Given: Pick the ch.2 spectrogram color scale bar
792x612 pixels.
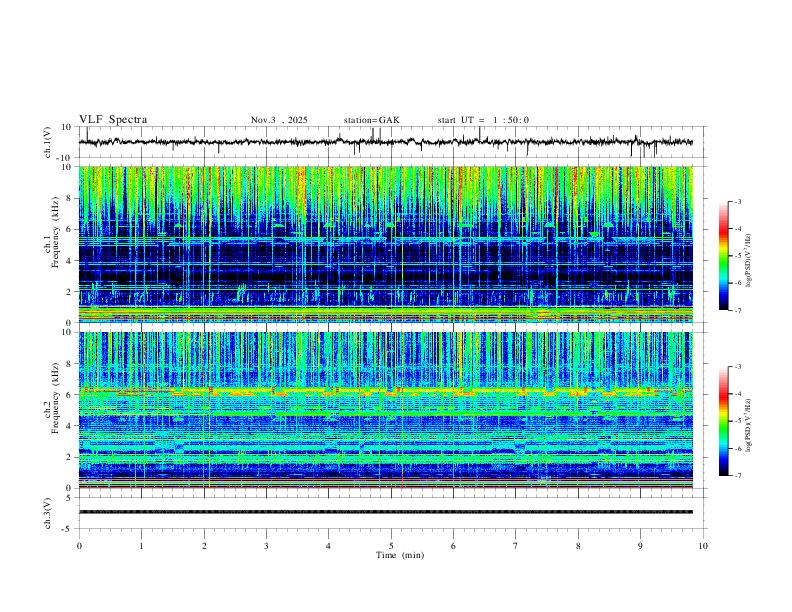Looking at the screenshot, I should click(723, 421).
